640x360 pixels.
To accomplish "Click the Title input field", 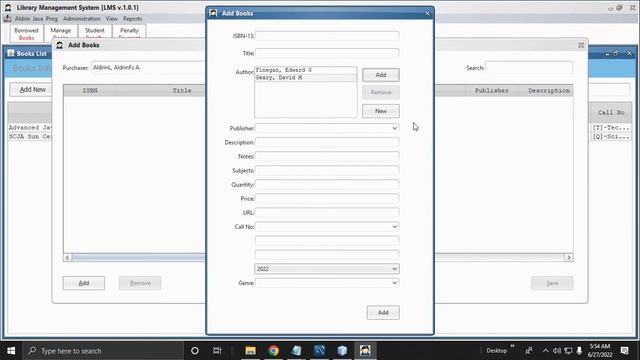I will [x=327, y=53].
